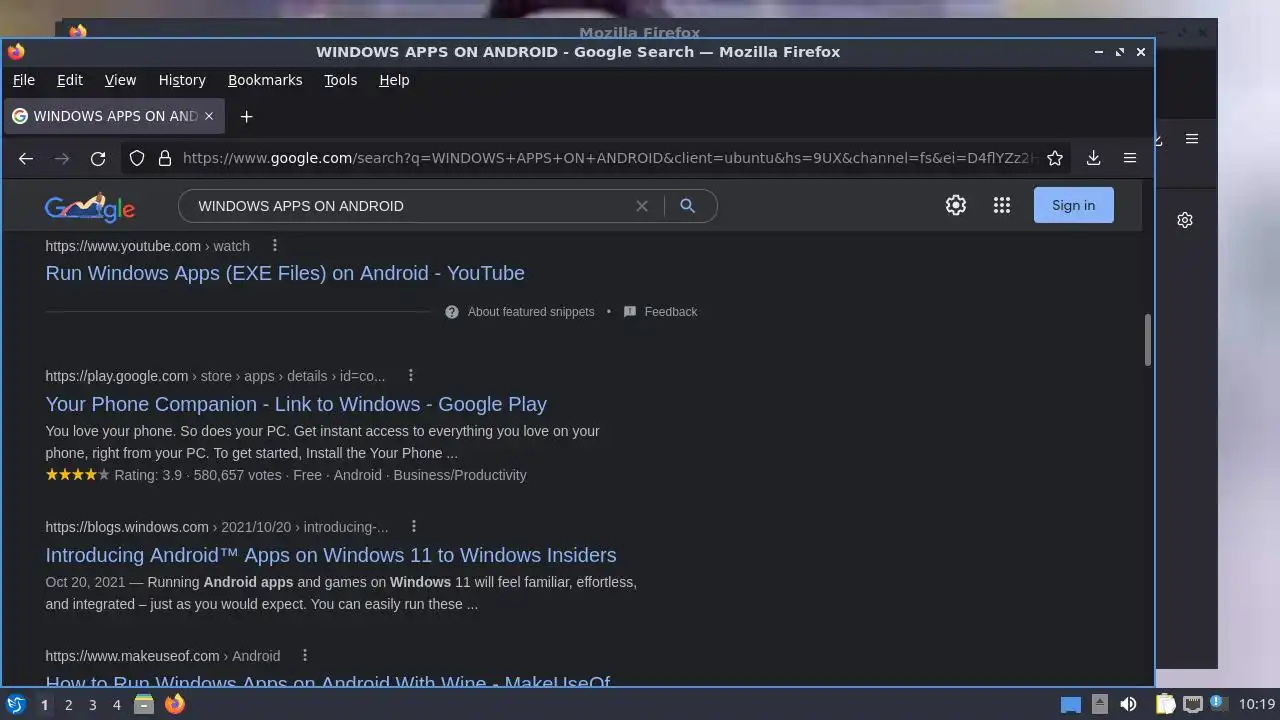Click the https://www.makeuseof.com › Android breadcrumb

(x=163, y=656)
